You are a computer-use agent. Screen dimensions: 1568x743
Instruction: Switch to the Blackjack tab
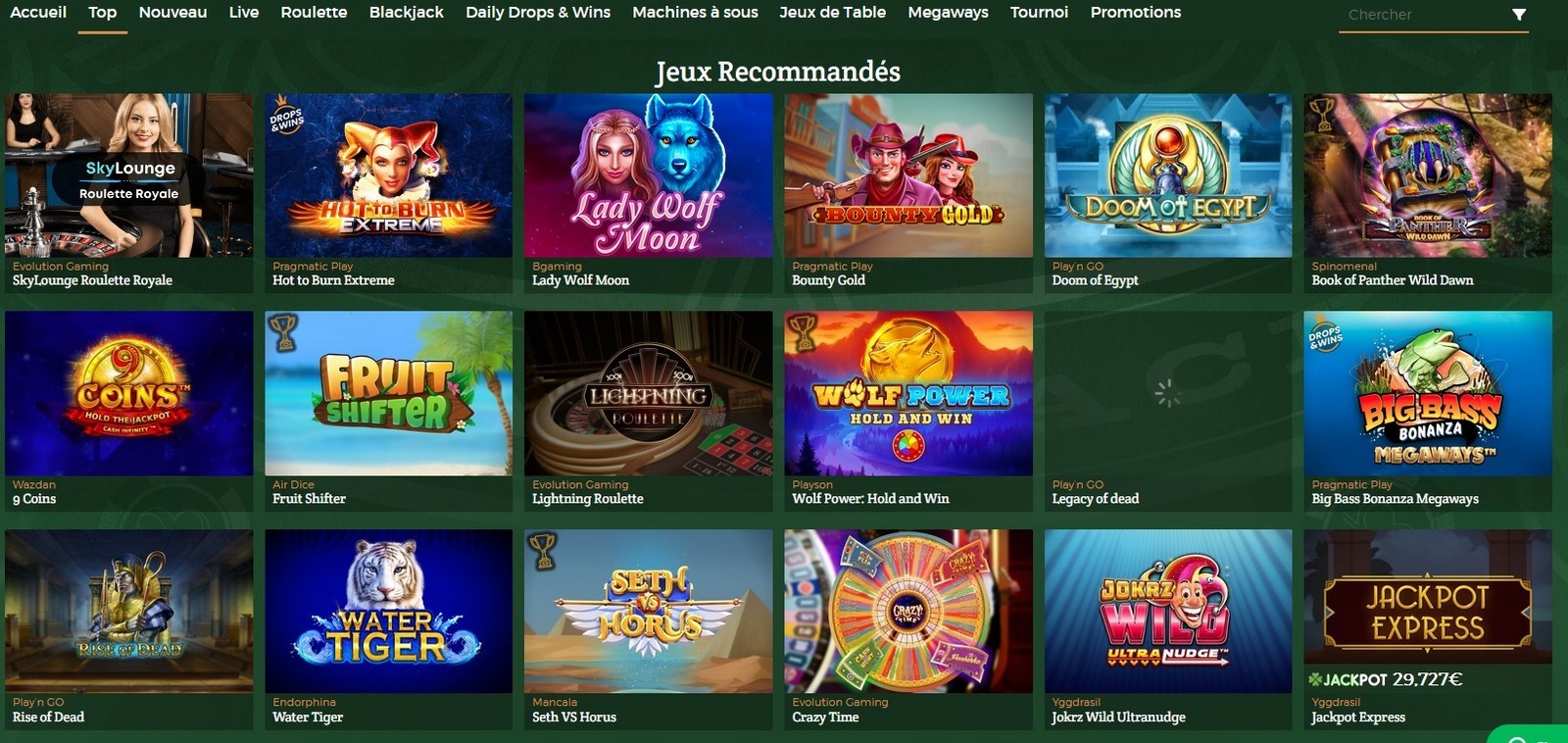[x=406, y=13]
